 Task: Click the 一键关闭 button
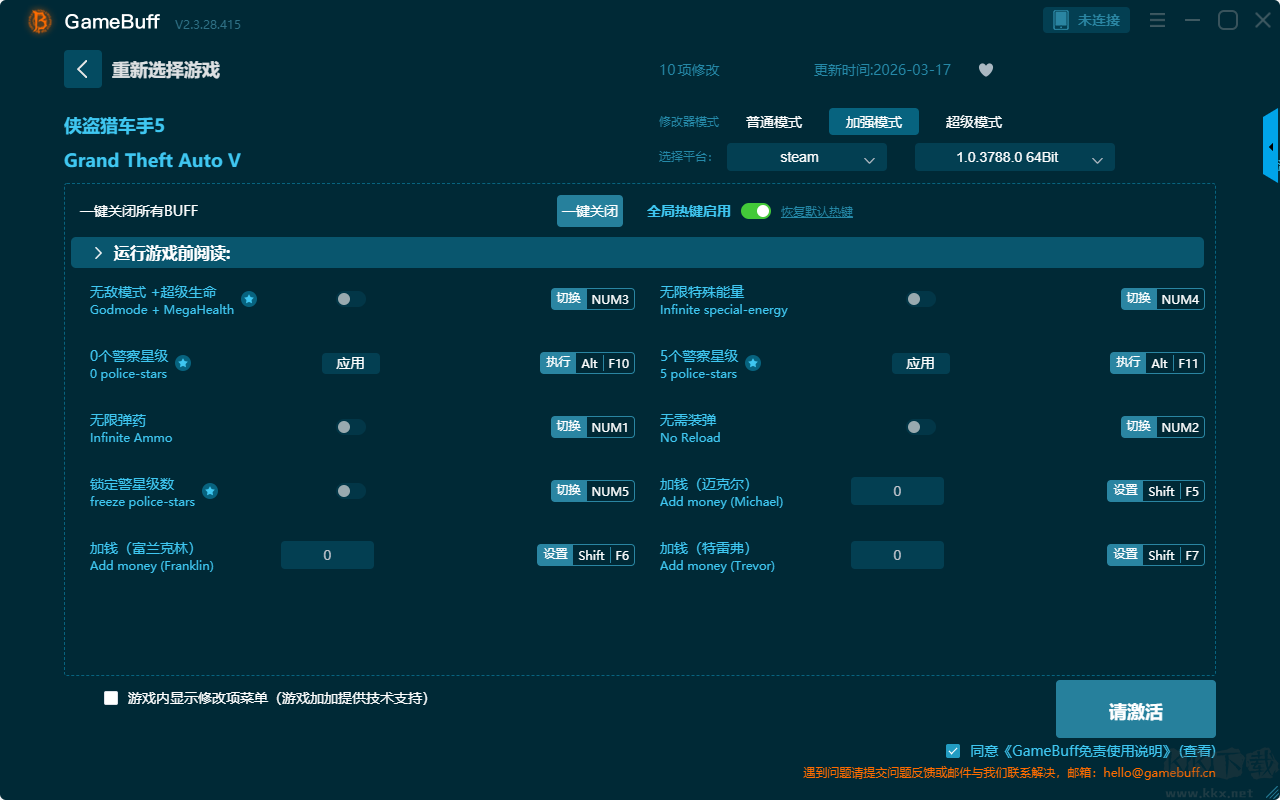(590, 211)
